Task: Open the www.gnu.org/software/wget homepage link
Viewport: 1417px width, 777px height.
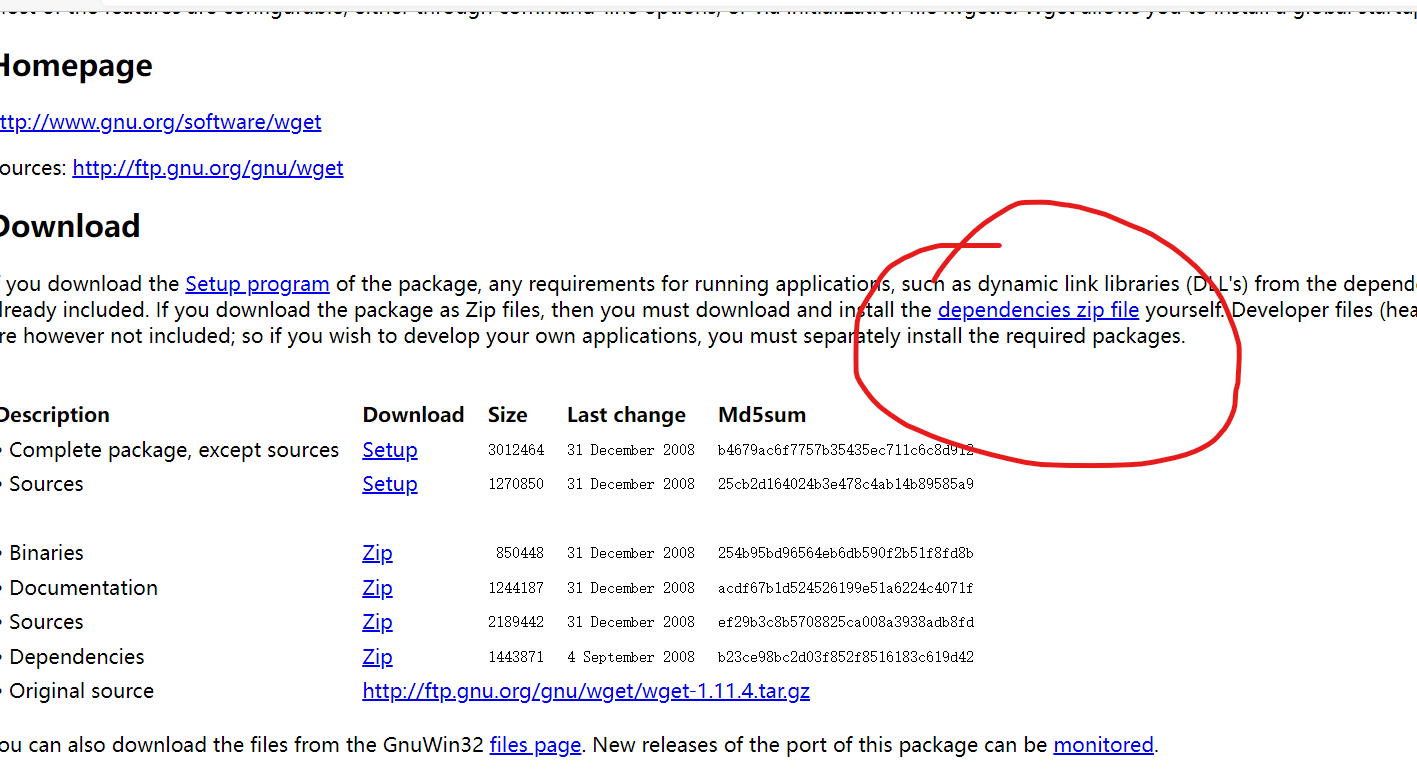Action: pyautogui.click(x=160, y=122)
